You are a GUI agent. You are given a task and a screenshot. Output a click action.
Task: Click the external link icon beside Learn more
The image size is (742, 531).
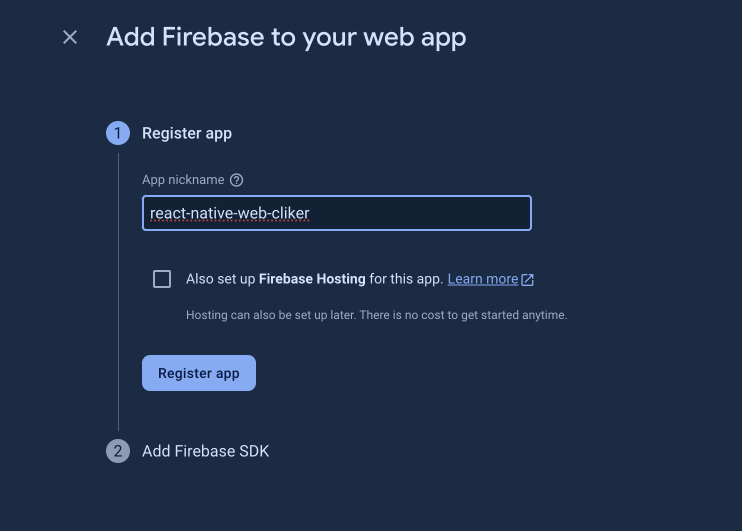coord(528,280)
